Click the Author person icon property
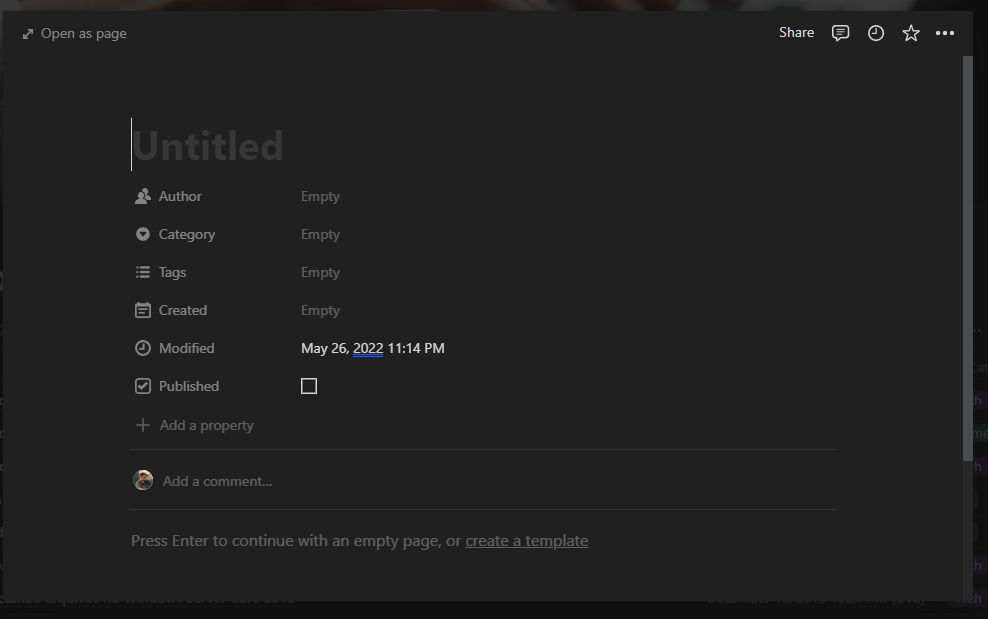988x619 pixels. (x=143, y=196)
